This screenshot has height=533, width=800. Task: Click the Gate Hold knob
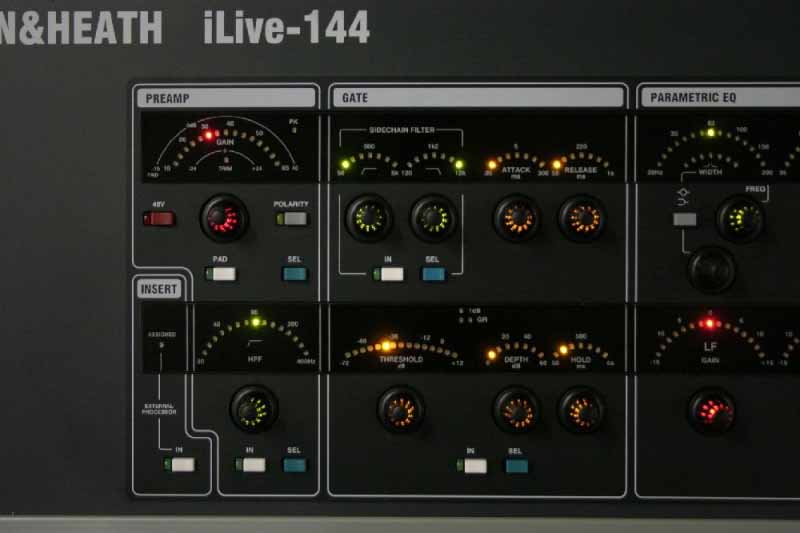pos(581,409)
